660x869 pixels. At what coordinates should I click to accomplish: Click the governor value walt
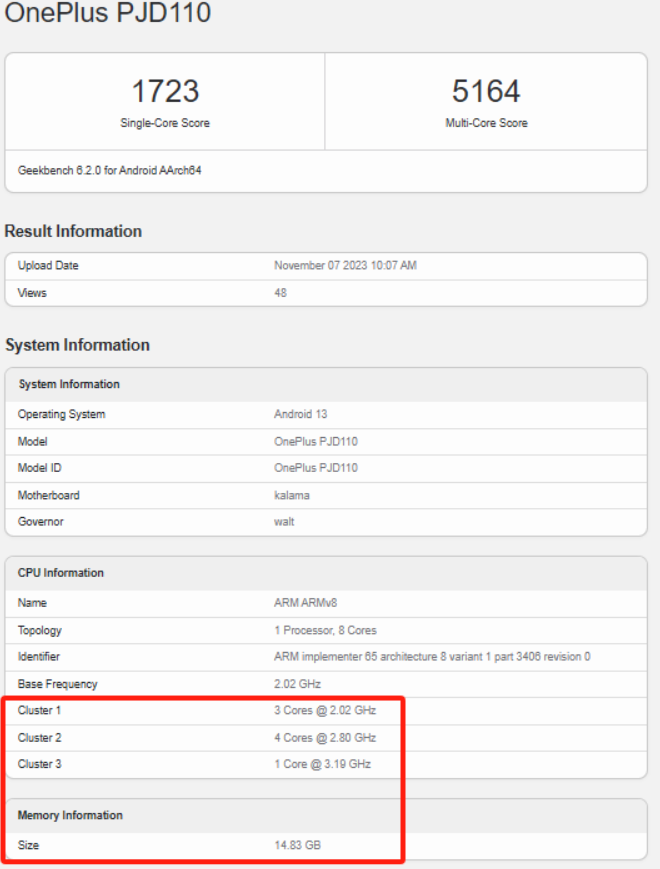[284, 521]
